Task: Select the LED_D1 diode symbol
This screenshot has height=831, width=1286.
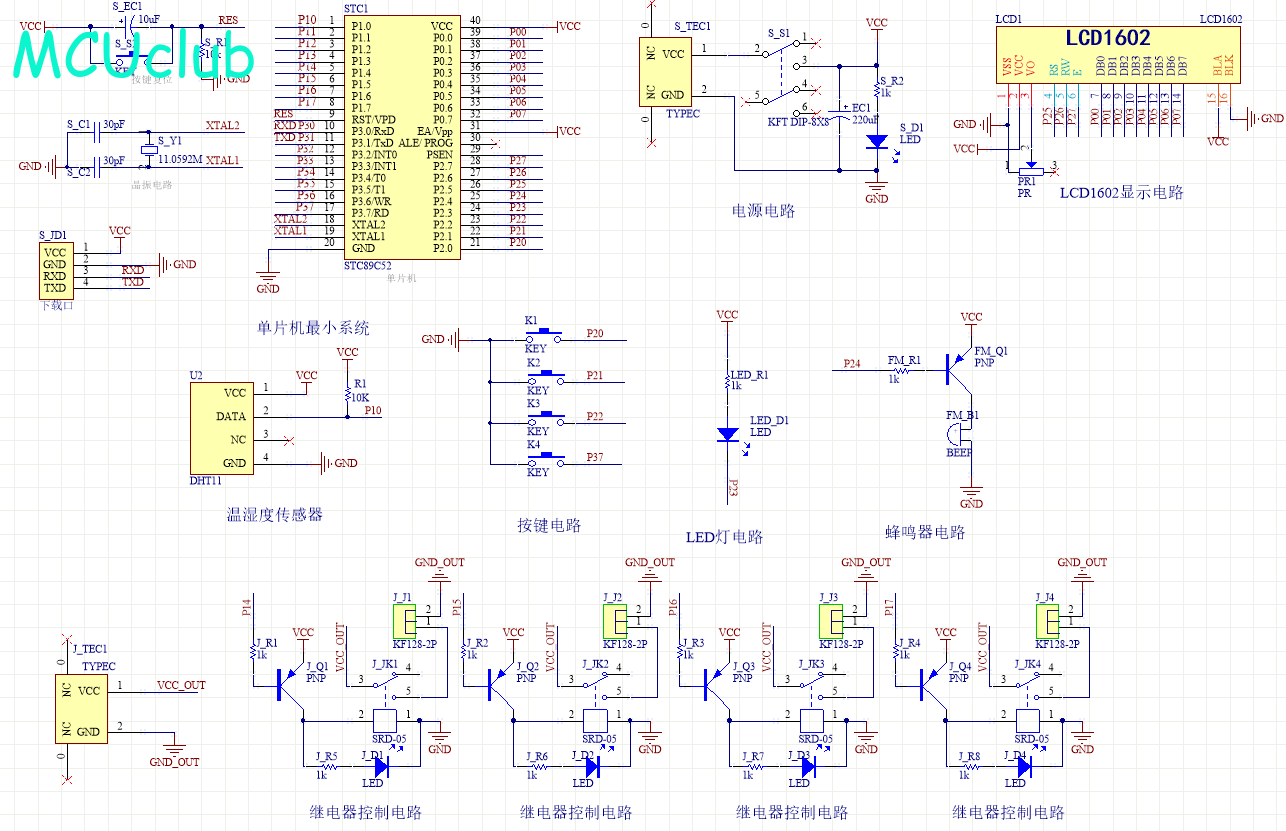Action: tap(728, 434)
